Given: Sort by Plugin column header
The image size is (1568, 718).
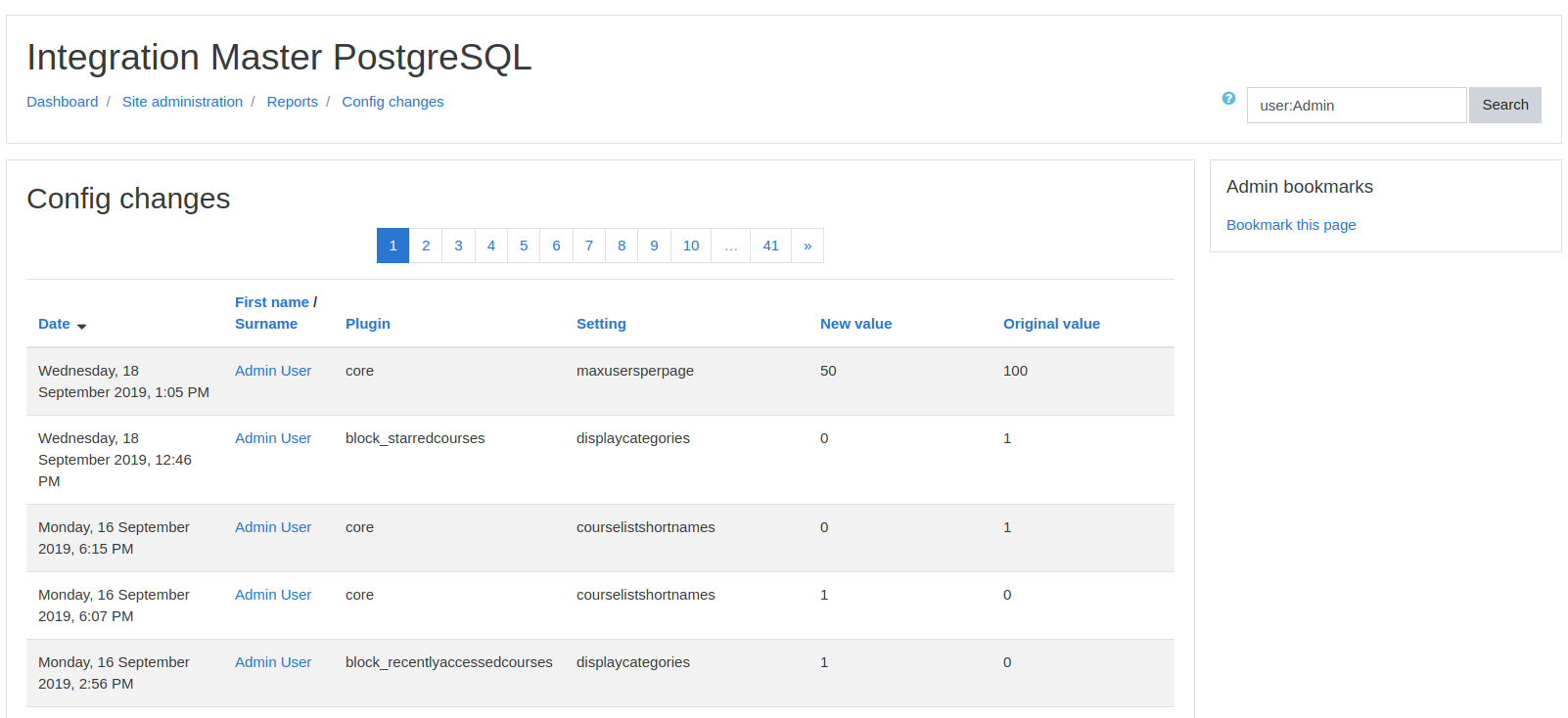Looking at the screenshot, I should coord(368,324).
